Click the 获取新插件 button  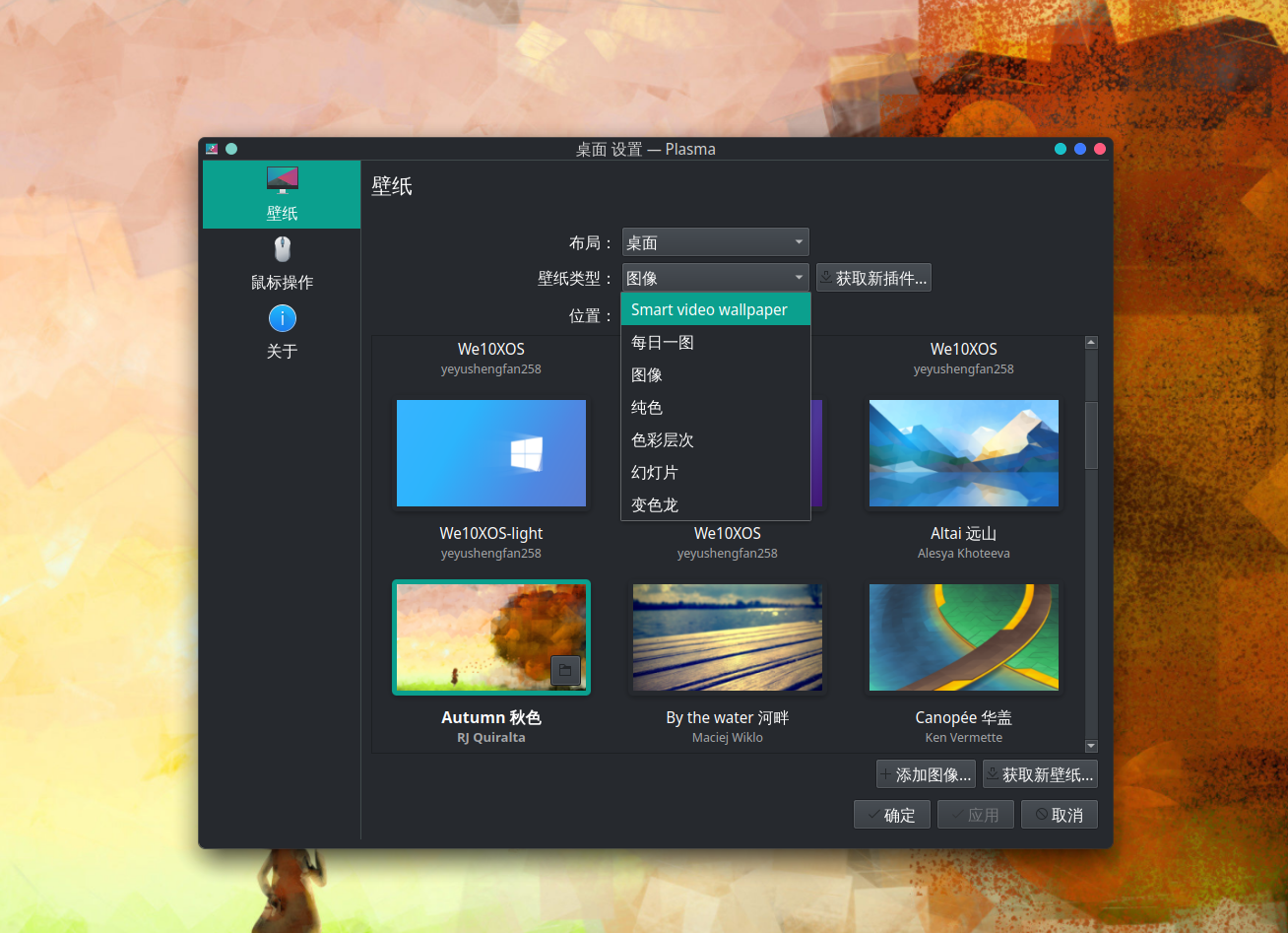pyautogui.click(x=873, y=279)
